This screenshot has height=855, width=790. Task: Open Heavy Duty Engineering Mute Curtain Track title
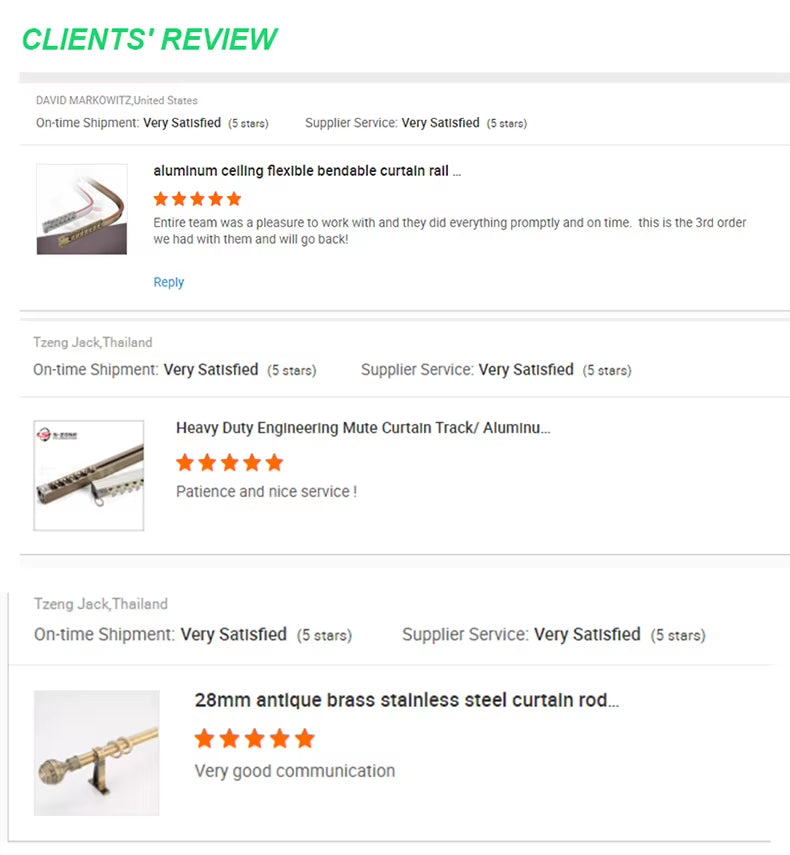pos(363,428)
